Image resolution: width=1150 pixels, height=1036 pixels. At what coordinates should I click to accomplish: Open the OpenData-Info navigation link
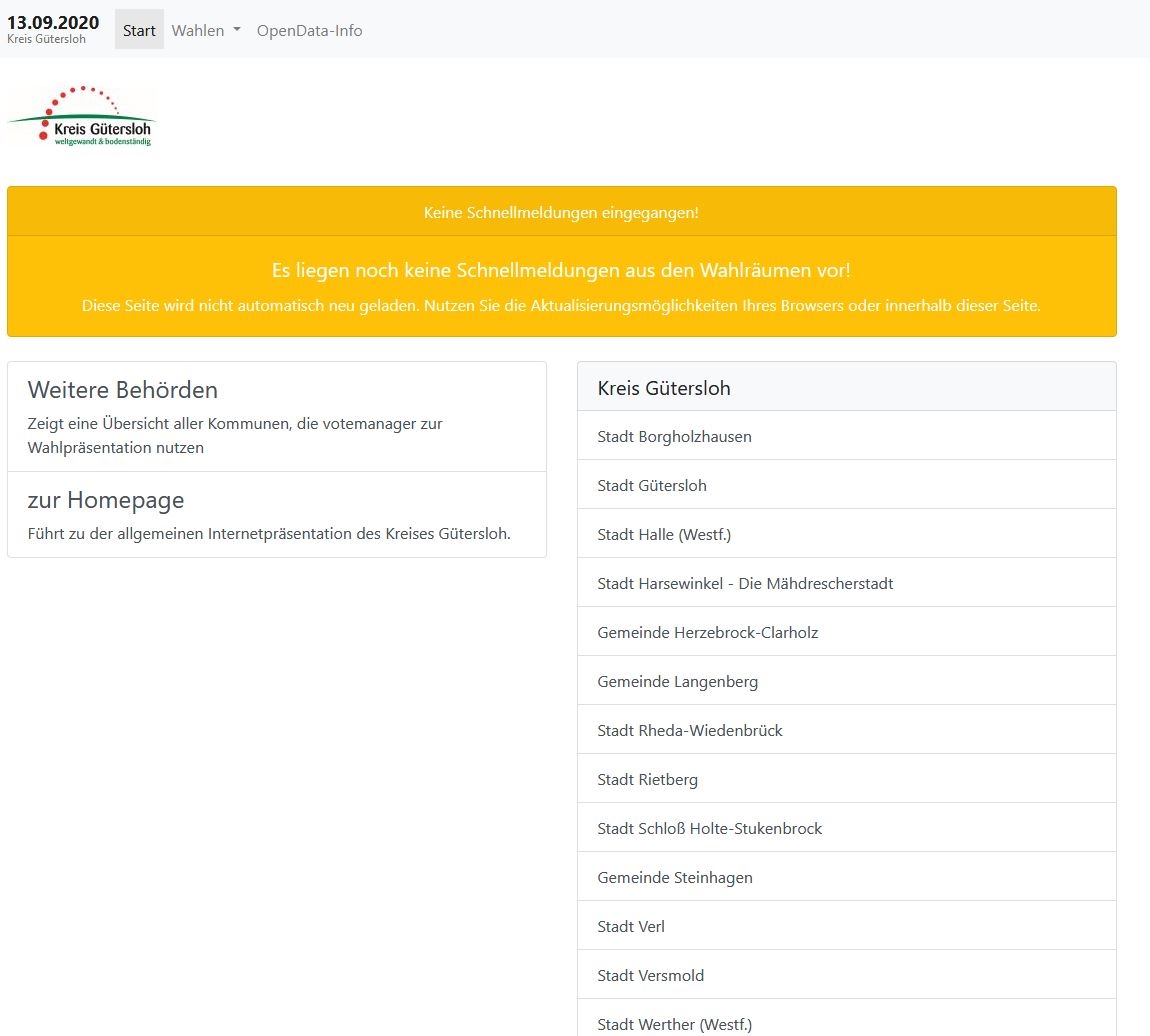coord(309,30)
